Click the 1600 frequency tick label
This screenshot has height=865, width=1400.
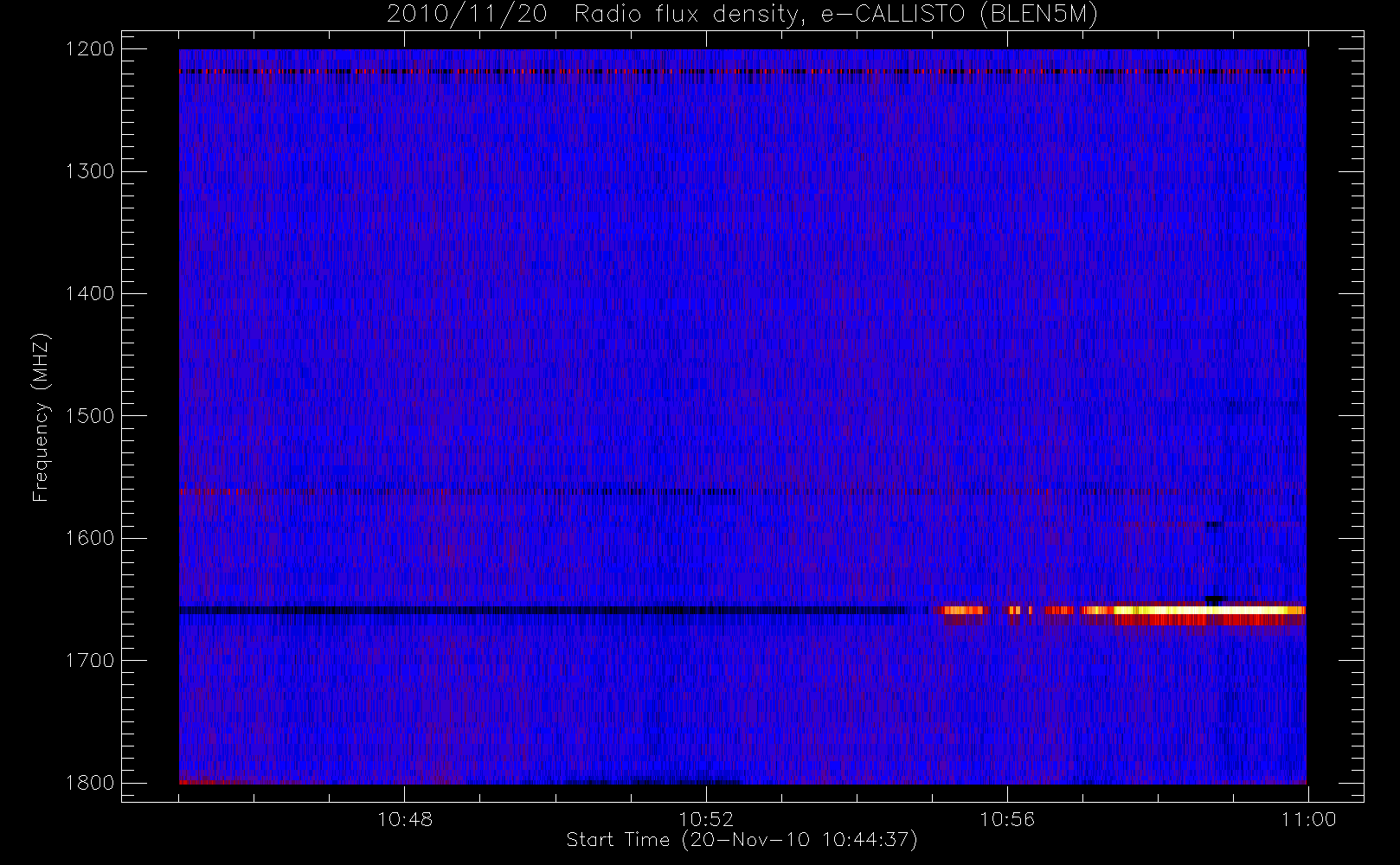(x=90, y=538)
